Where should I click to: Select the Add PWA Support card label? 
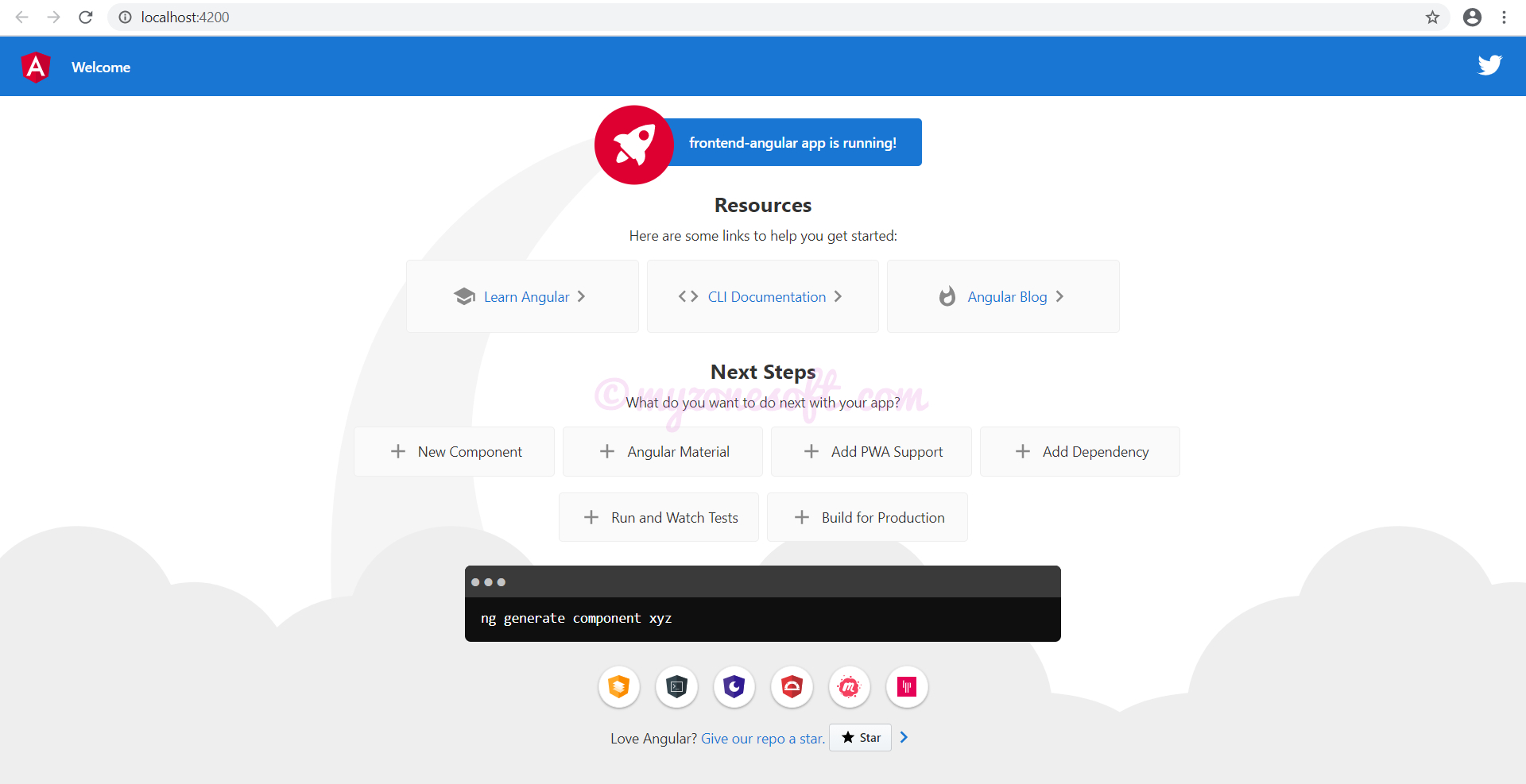point(887,451)
